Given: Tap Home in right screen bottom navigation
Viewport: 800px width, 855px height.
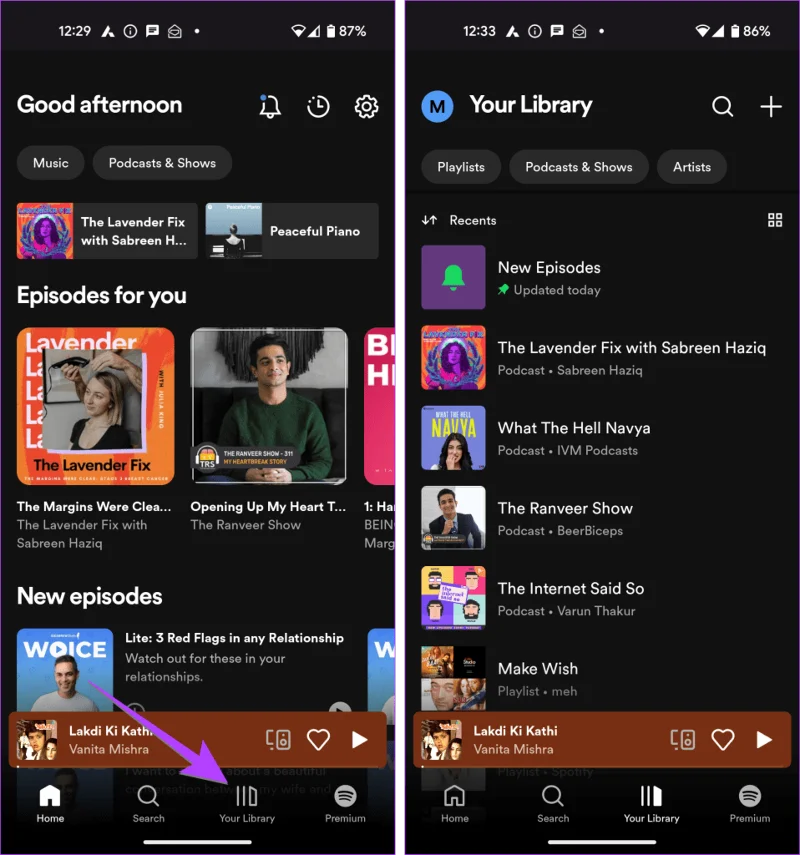Looking at the screenshot, I should [x=455, y=803].
